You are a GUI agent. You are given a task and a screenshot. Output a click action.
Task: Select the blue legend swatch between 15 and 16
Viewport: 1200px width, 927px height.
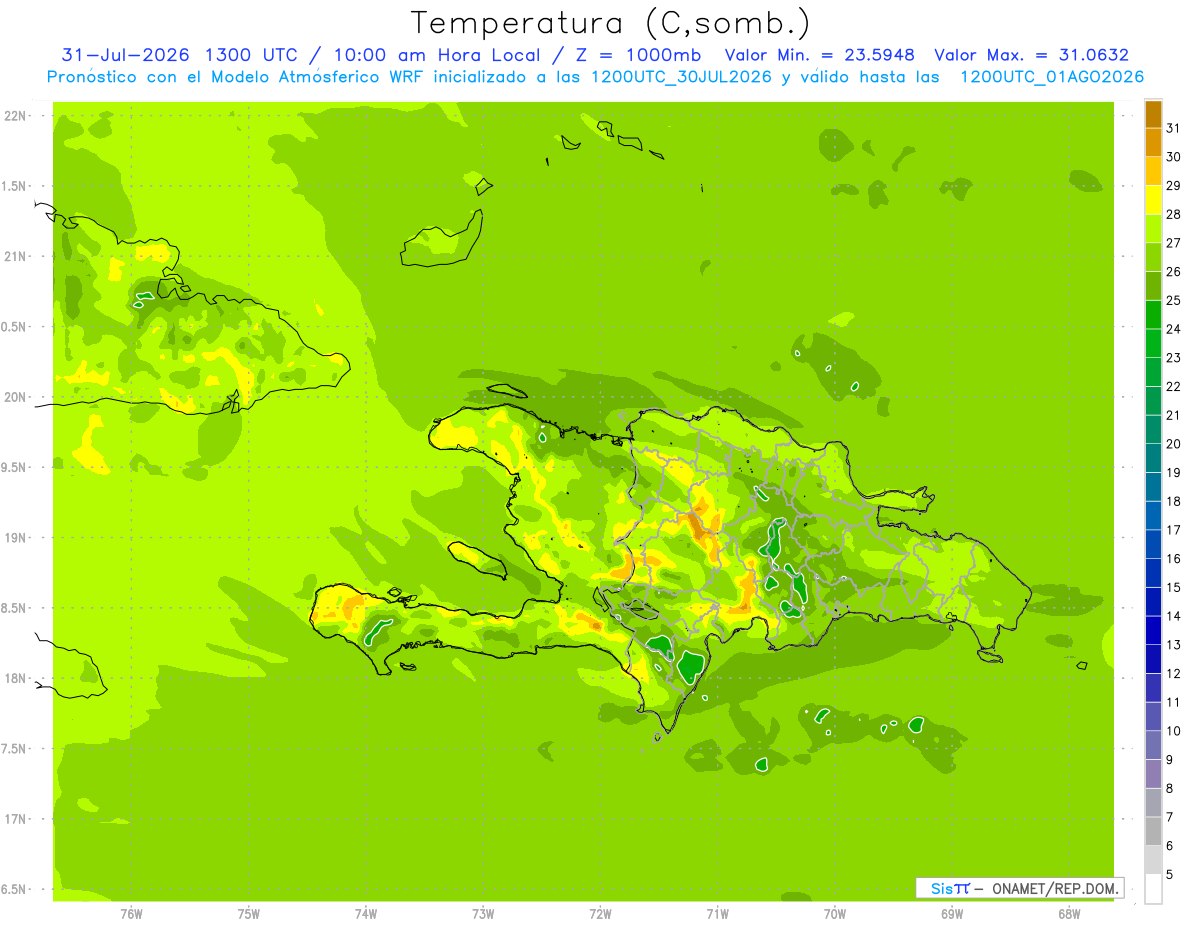1153,573
